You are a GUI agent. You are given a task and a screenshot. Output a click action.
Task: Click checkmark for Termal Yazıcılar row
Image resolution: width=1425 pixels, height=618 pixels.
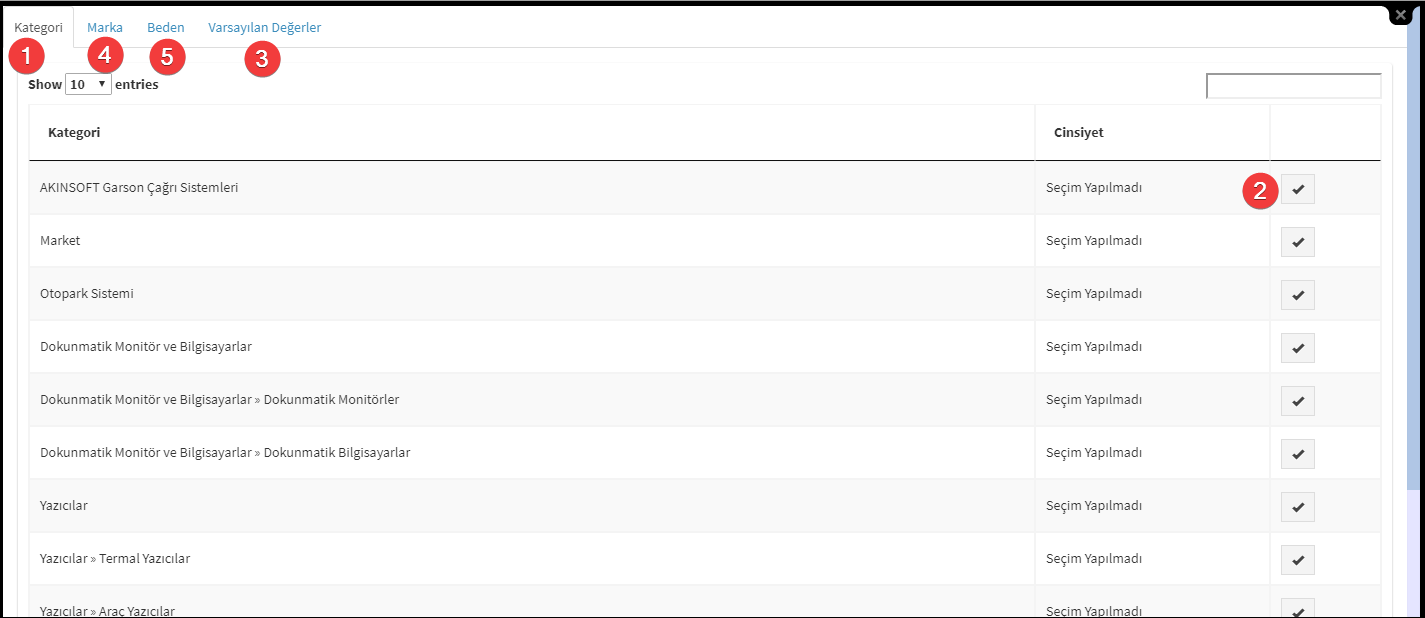pos(1298,560)
